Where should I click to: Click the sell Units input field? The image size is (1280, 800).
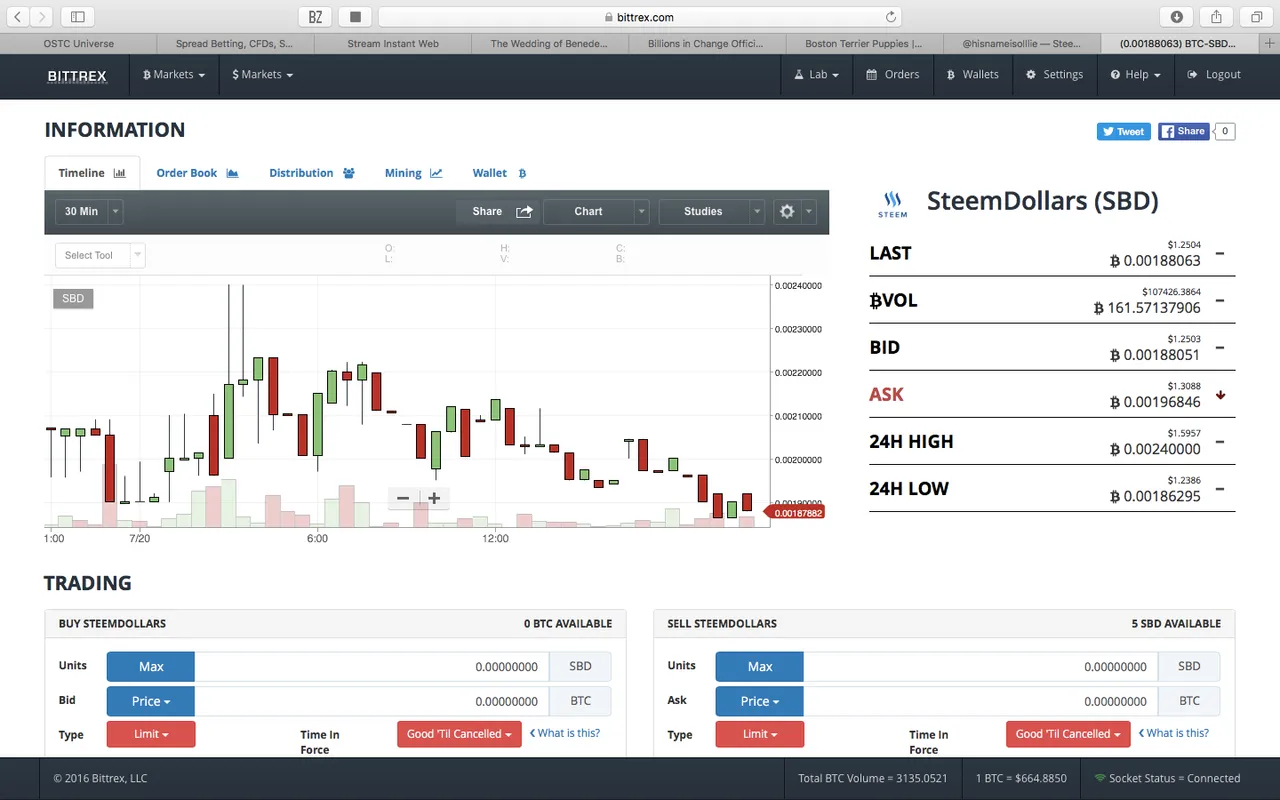click(x=981, y=667)
